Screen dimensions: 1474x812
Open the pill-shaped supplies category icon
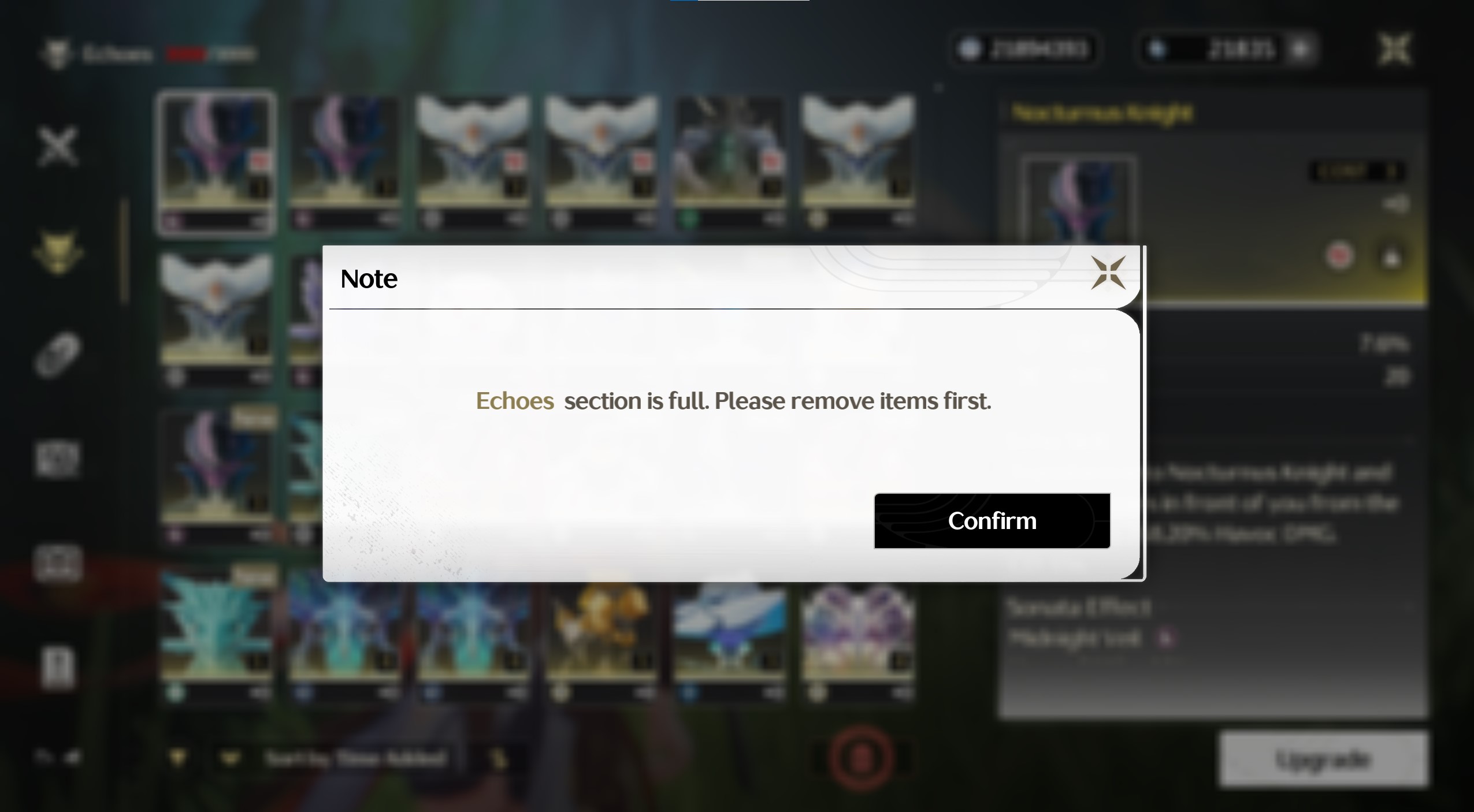(57, 355)
